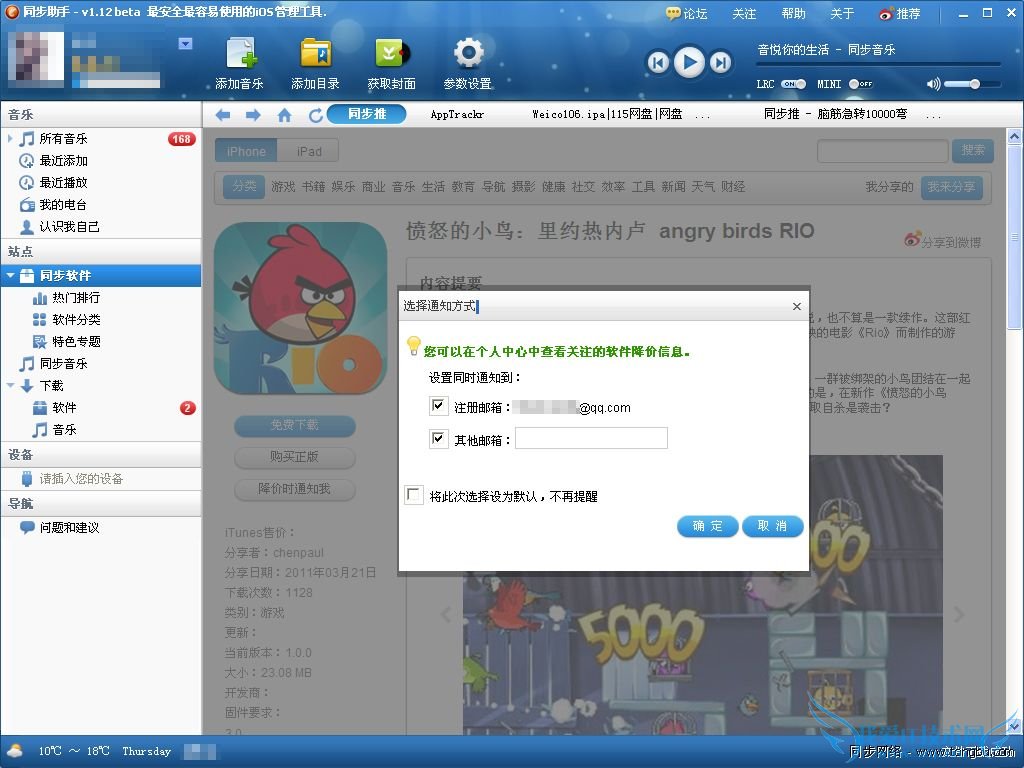Click the 获取封面 get cover icon
This screenshot has width=1024, height=768.
pyautogui.click(x=392, y=54)
